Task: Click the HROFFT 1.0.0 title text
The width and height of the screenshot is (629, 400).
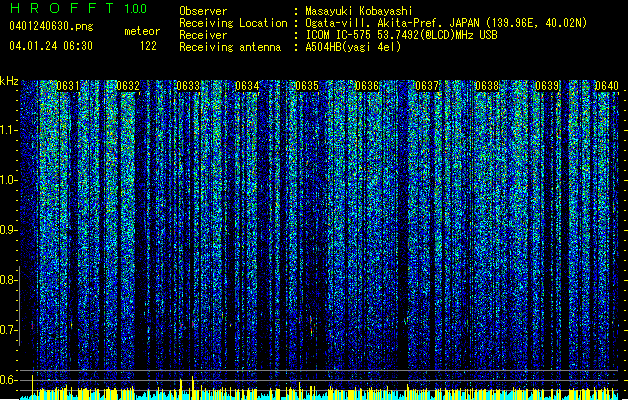Action: coord(78,8)
